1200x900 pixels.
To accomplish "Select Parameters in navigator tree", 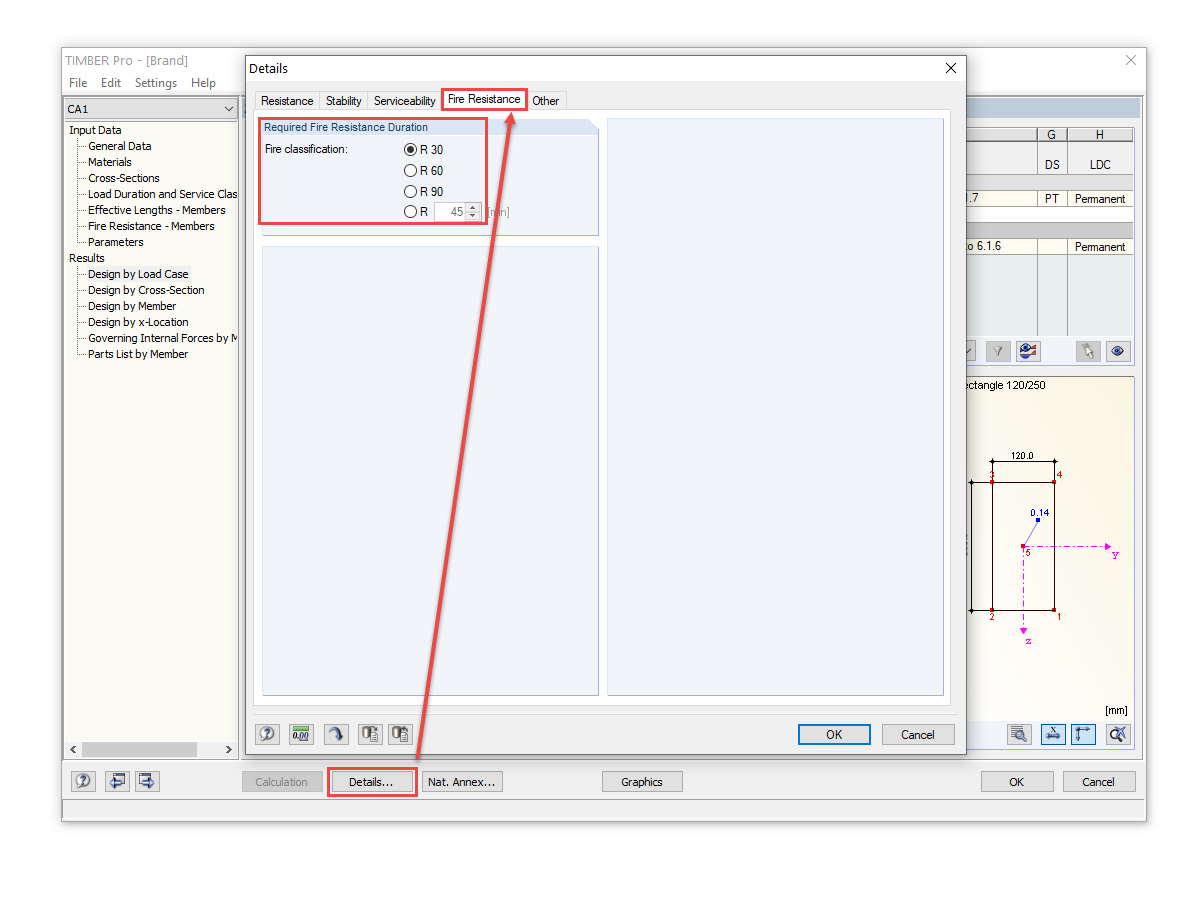I will tap(116, 242).
